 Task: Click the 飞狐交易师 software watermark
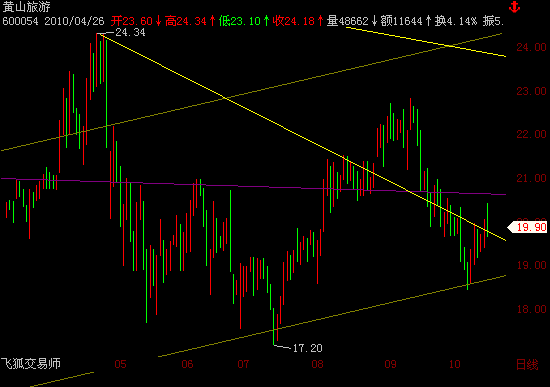(x=31, y=363)
